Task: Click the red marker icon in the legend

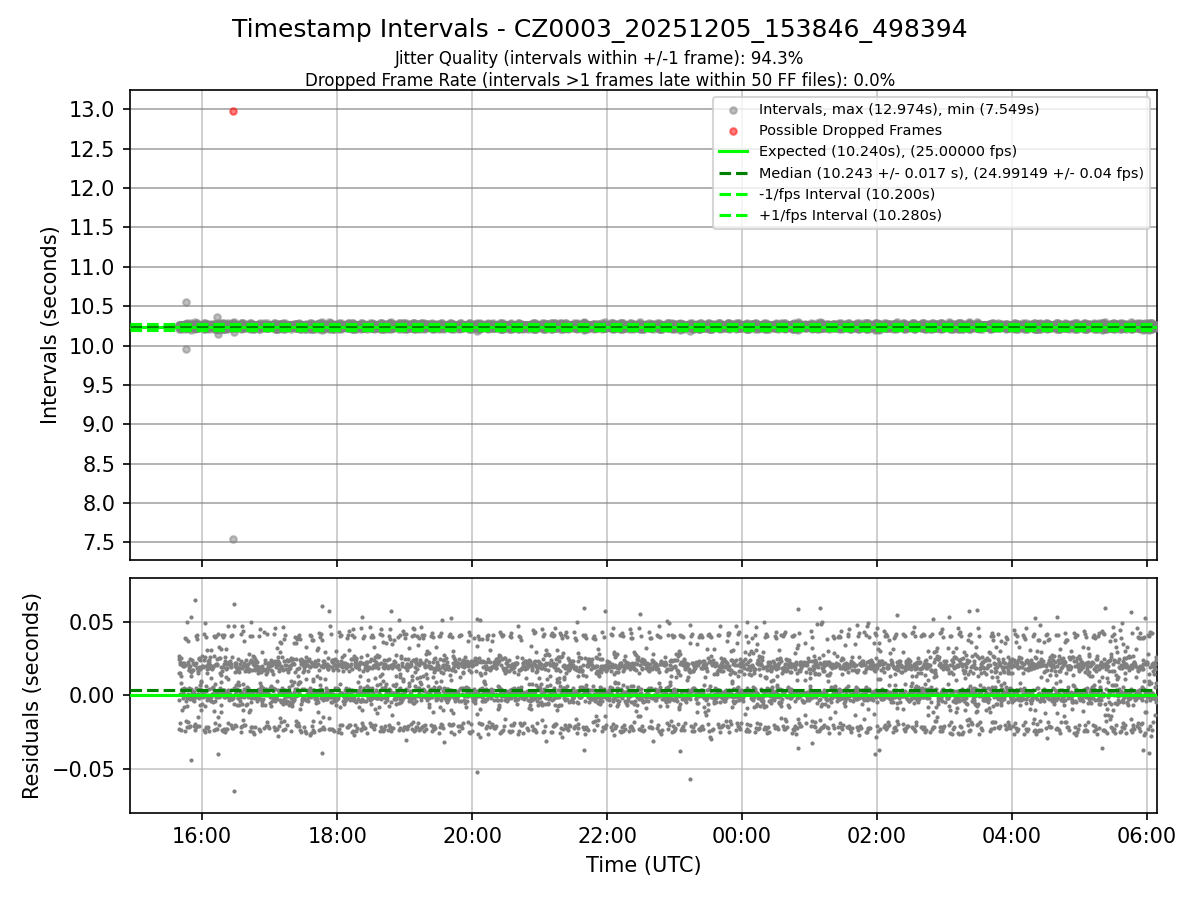Action: [733, 131]
